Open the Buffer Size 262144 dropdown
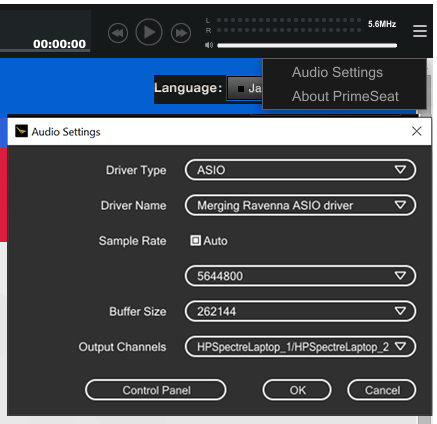This screenshot has width=437, height=424. [x=300, y=311]
